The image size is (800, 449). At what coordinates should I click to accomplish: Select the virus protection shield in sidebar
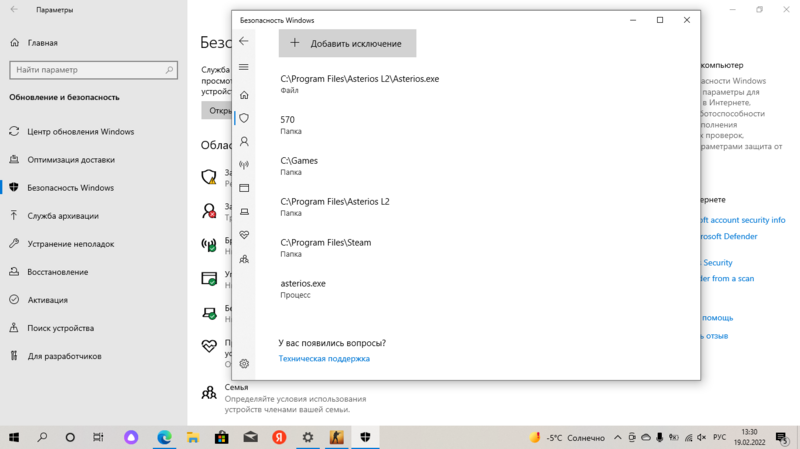pyautogui.click(x=244, y=118)
